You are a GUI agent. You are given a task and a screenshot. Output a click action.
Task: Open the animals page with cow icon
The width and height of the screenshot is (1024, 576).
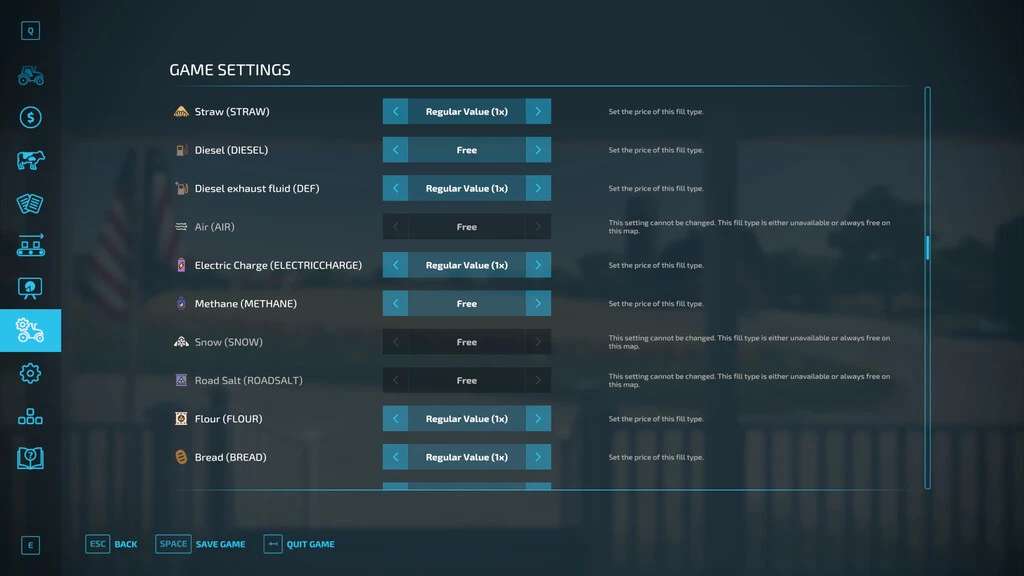[x=30, y=160]
